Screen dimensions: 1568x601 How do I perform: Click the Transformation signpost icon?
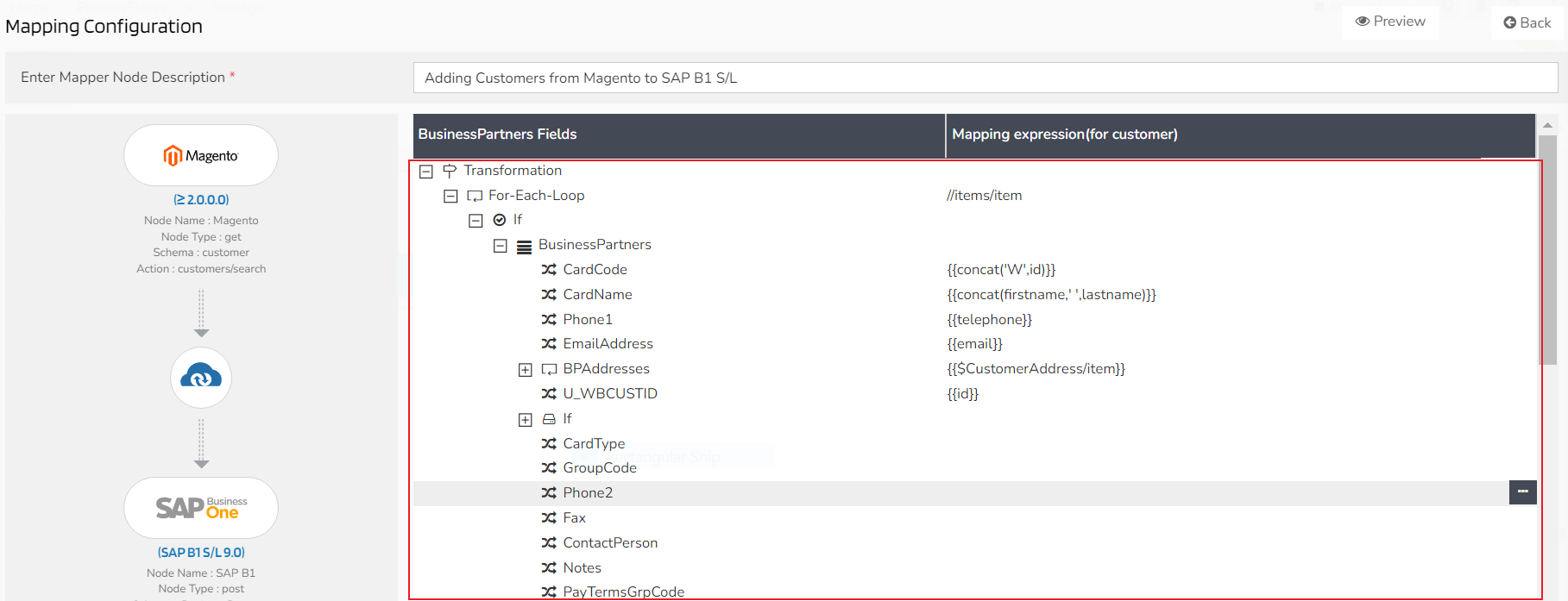tap(450, 171)
